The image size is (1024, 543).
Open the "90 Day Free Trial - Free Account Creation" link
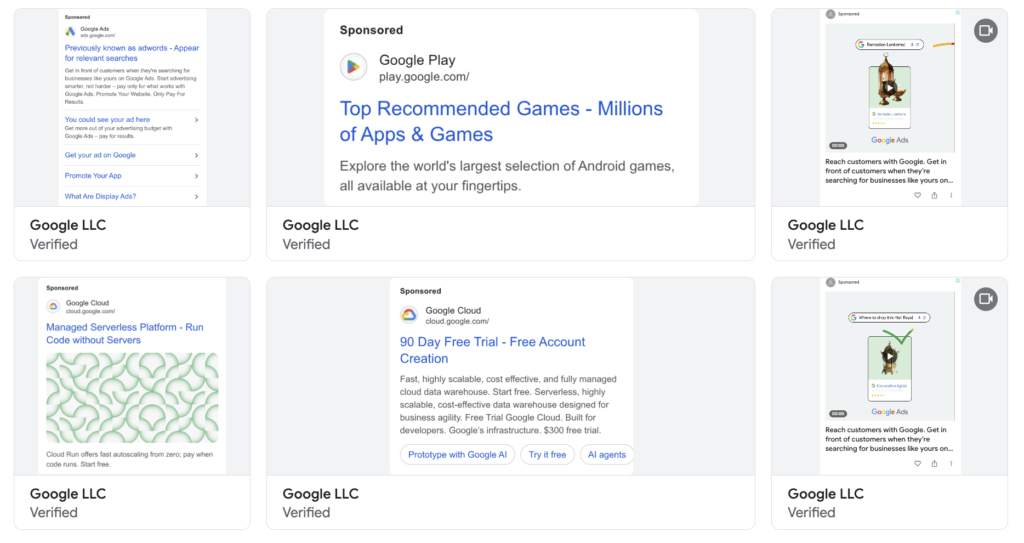pyautogui.click(x=492, y=350)
